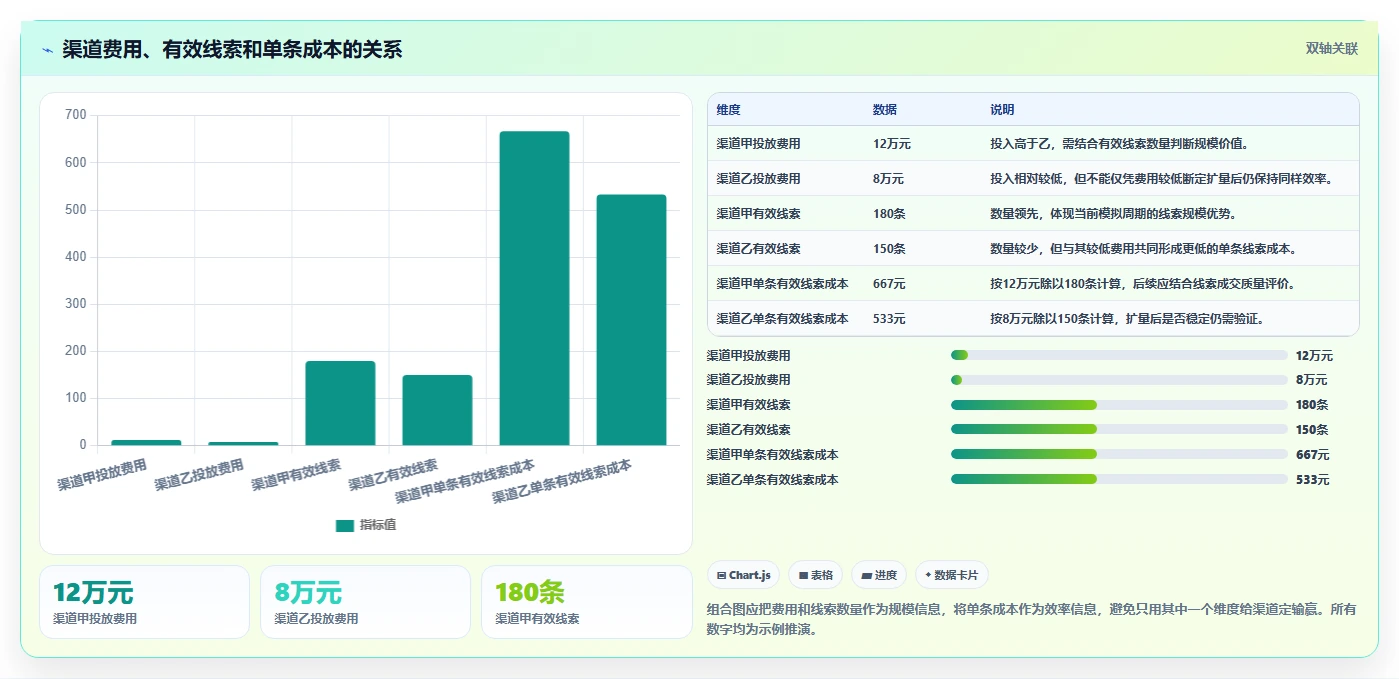
Task: Click the 渠道甲单条有效线索成本 bar in the chart
Action: click(x=534, y=288)
